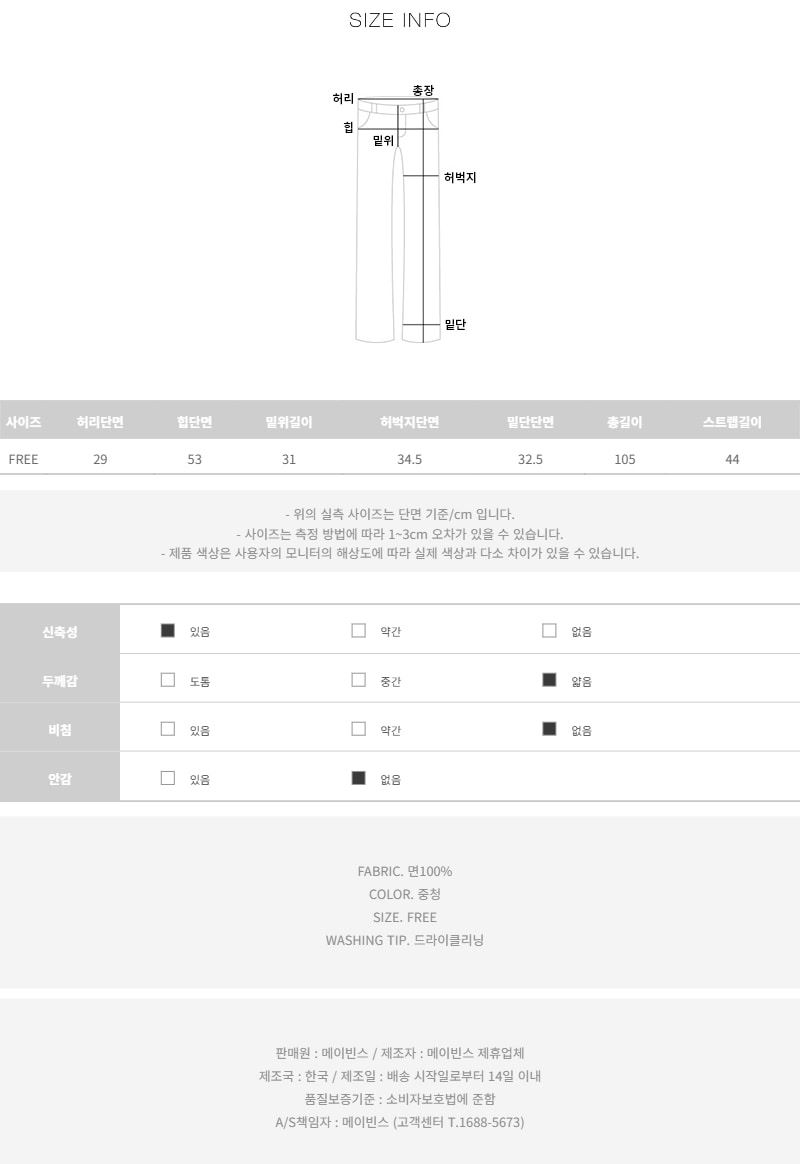Click the 허리단면 column header
This screenshot has width=800, height=1164.
(100, 422)
